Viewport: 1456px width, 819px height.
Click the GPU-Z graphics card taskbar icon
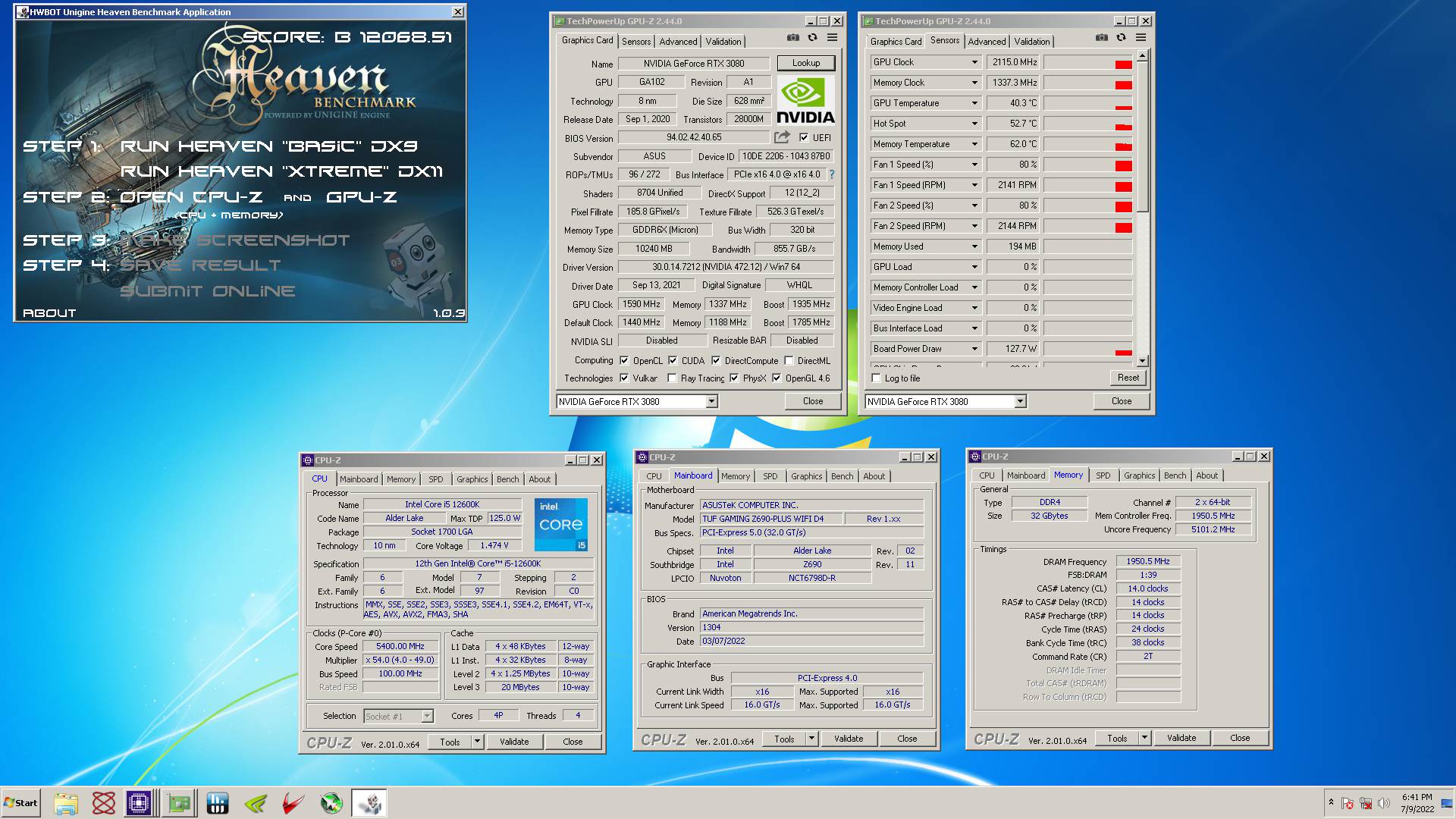pyautogui.click(x=180, y=803)
